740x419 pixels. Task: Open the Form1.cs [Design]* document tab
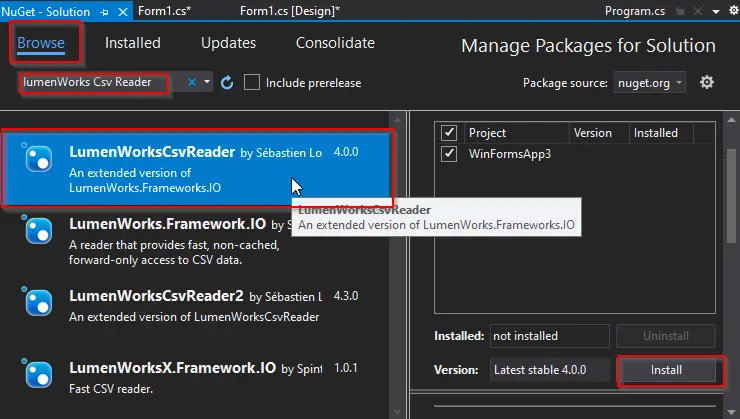pyautogui.click(x=290, y=11)
